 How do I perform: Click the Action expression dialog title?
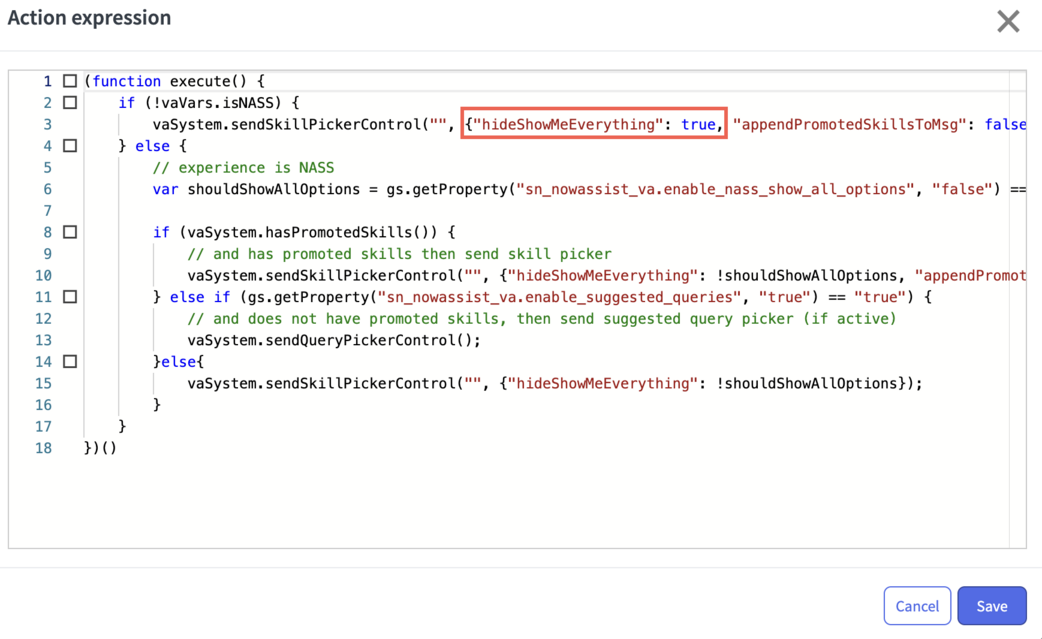coord(89,17)
